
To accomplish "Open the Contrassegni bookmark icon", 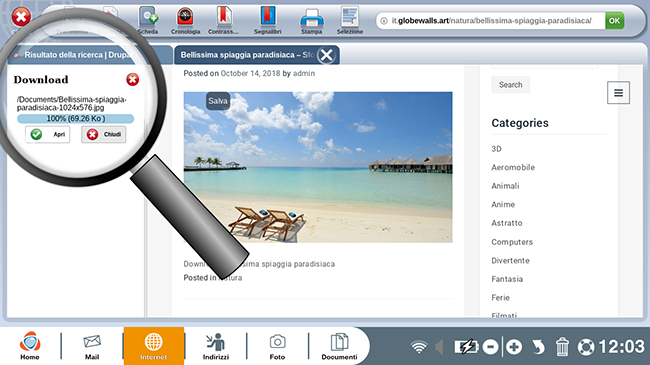I will 223,20.
